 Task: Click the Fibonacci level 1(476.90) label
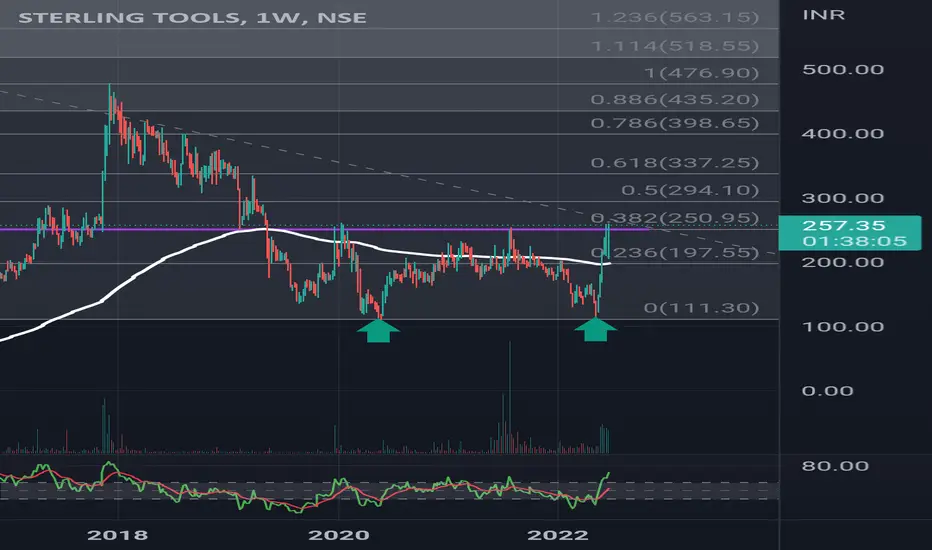point(702,73)
